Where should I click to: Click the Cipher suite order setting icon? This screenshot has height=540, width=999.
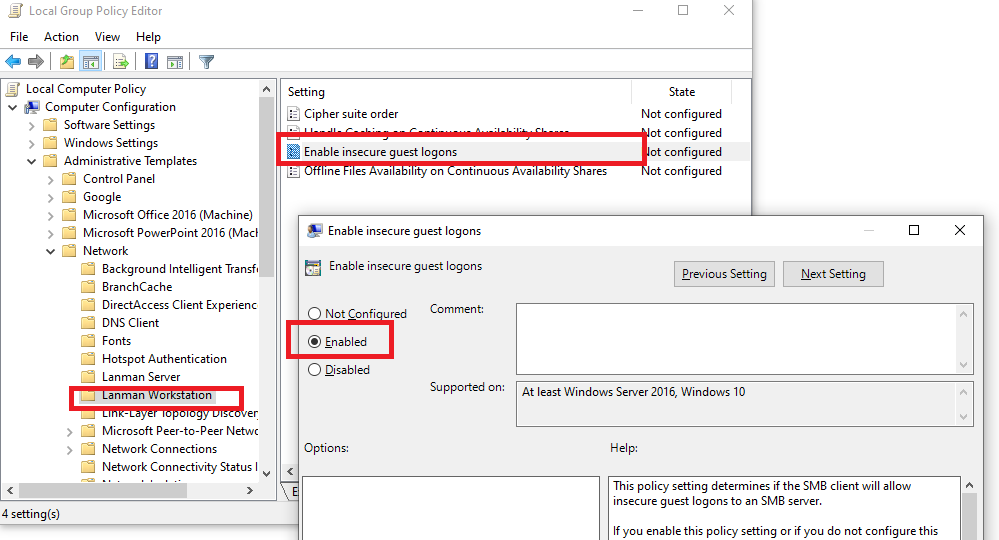point(293,114)
